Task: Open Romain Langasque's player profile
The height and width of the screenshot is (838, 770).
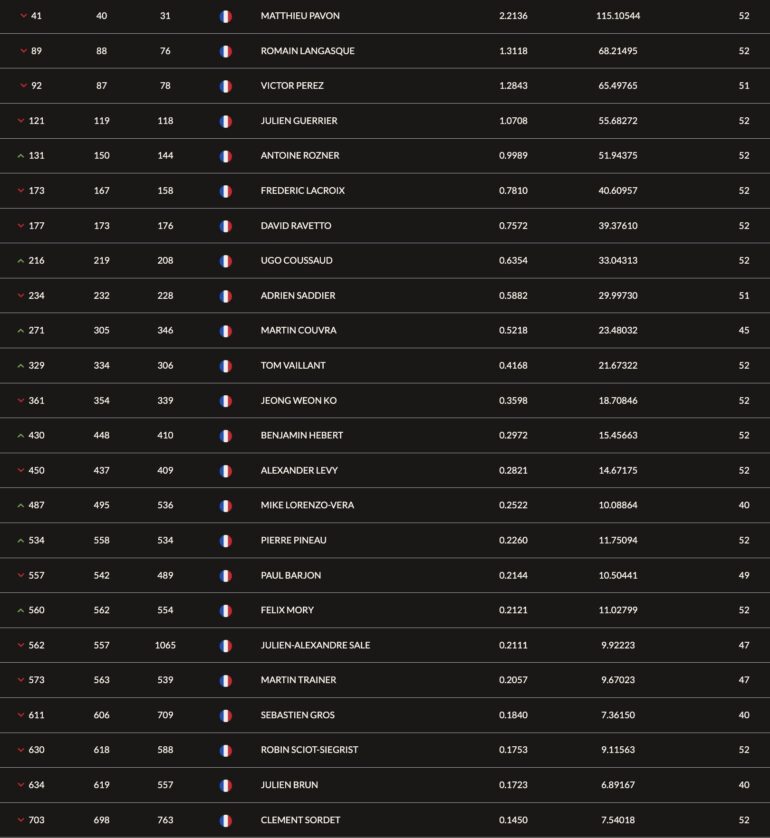Action: point(307,51)
